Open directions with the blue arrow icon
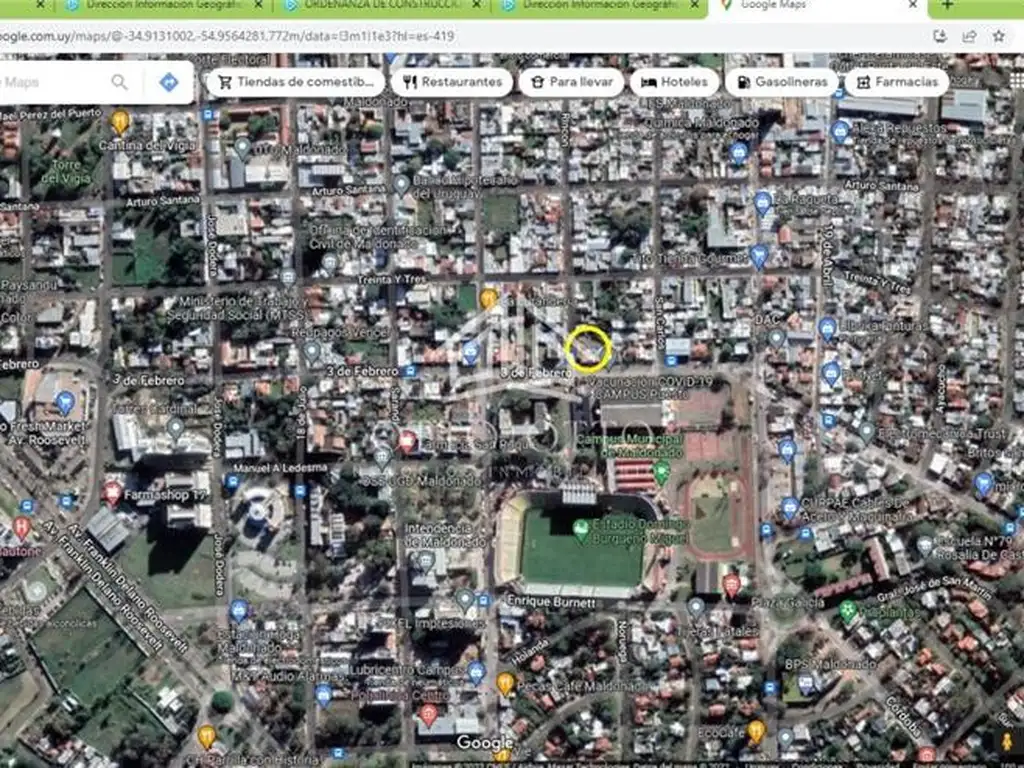 169,82
